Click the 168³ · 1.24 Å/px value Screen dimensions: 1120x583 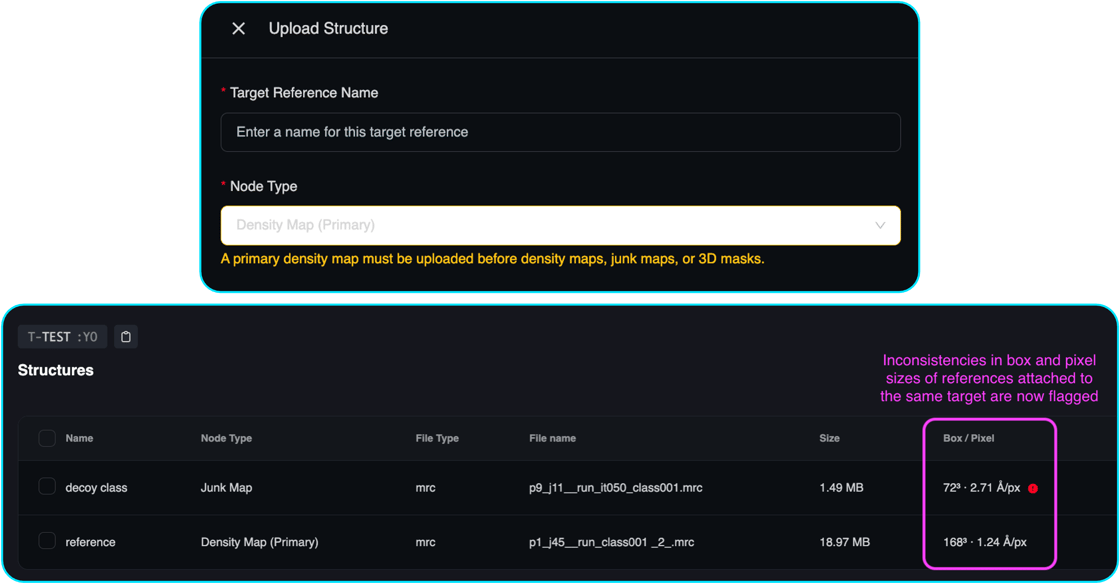tap(985, 542)
